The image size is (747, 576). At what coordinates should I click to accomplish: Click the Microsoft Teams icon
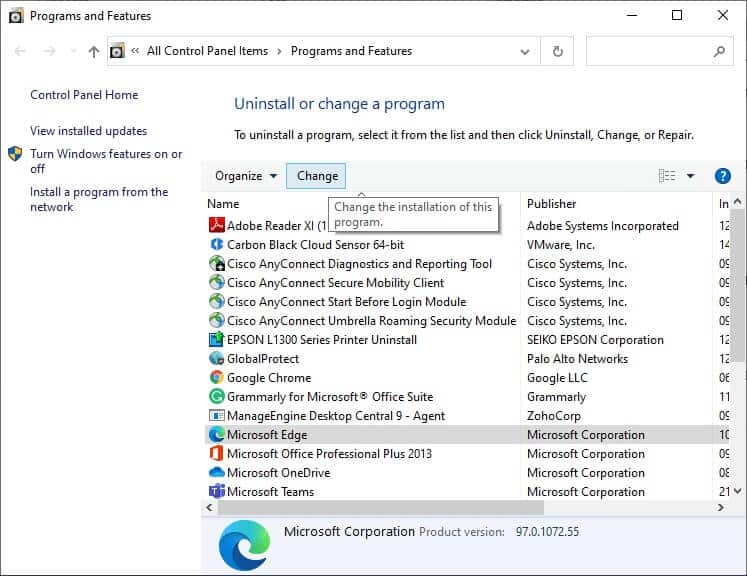(x=217, y=491)
